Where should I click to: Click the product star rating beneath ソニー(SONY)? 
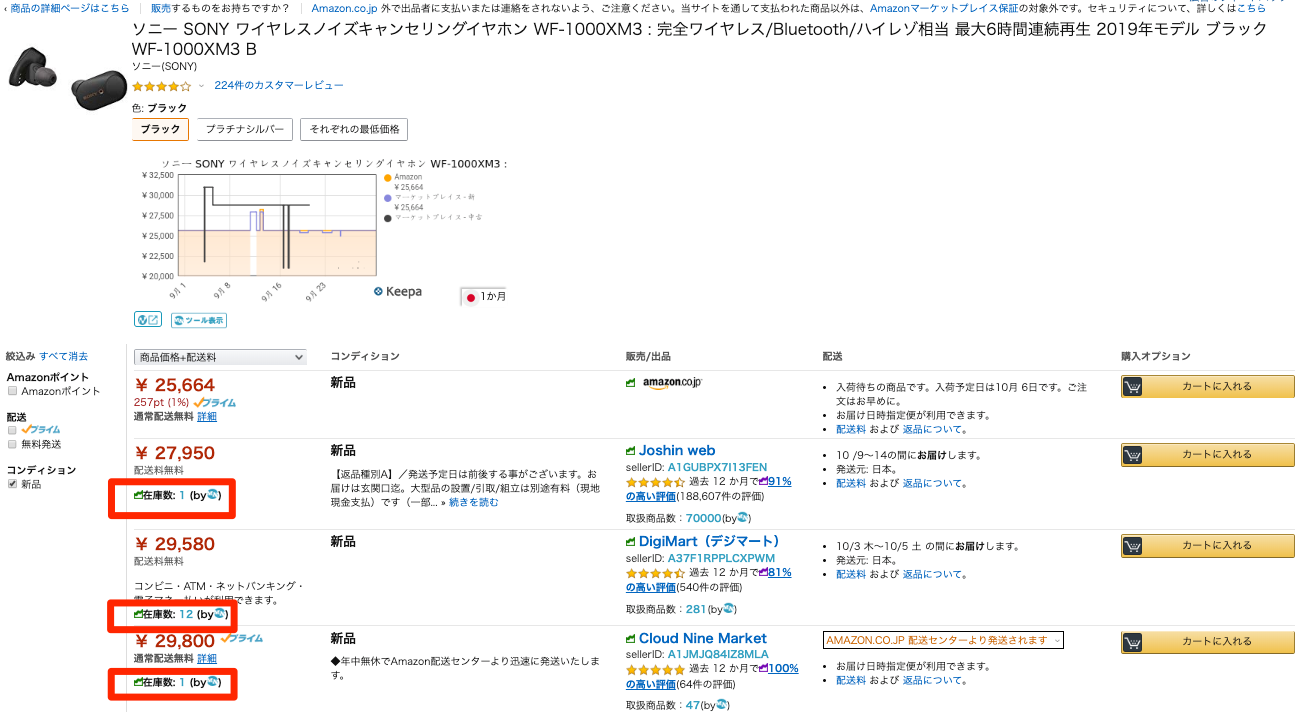[161, 86]
